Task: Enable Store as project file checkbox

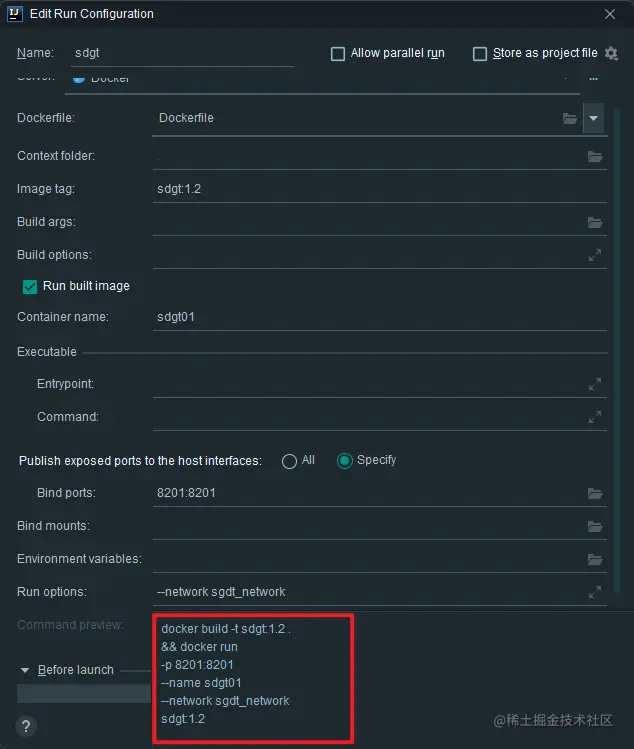Action: [480, 54]
